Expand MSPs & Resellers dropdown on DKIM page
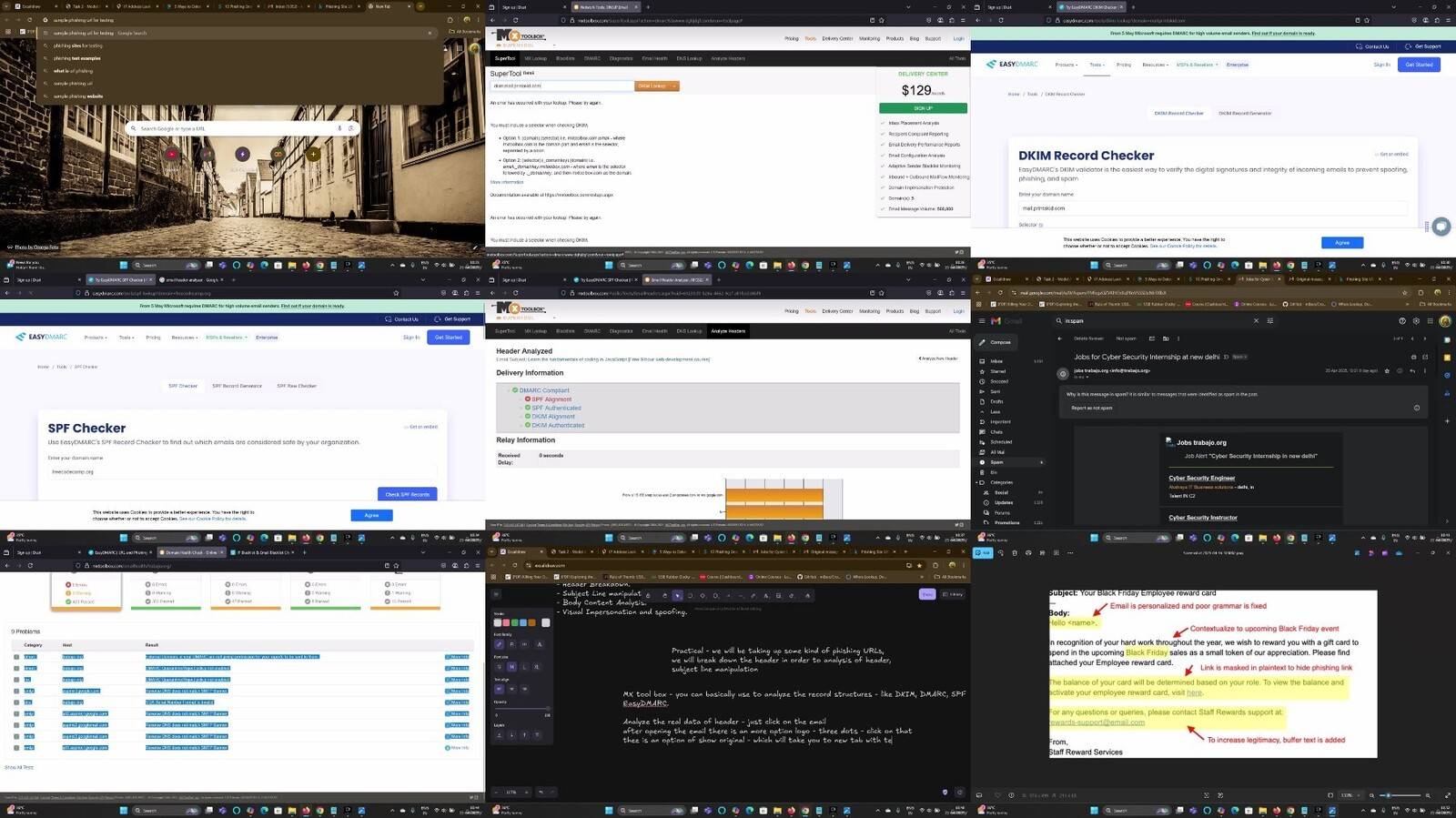The image size is (1456, 818). tap(1197, 65)
